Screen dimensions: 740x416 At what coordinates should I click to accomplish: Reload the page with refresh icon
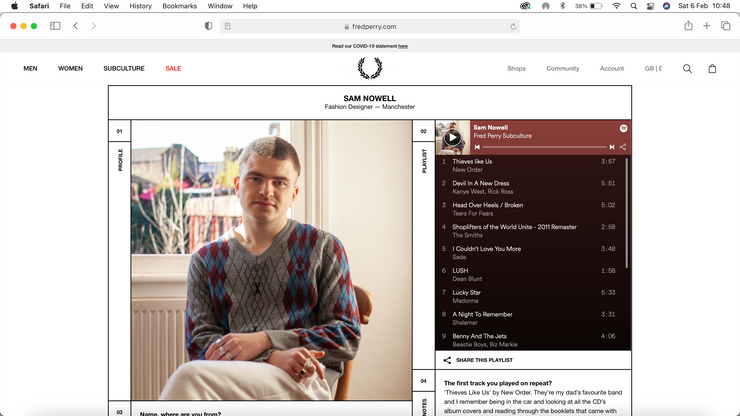tap(513, 26)
